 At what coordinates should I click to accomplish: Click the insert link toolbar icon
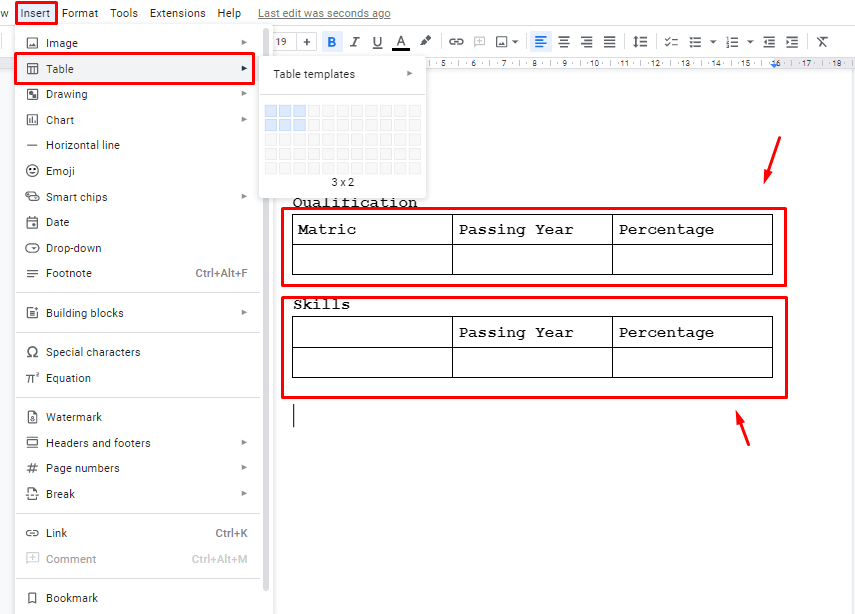click(456, 42)
